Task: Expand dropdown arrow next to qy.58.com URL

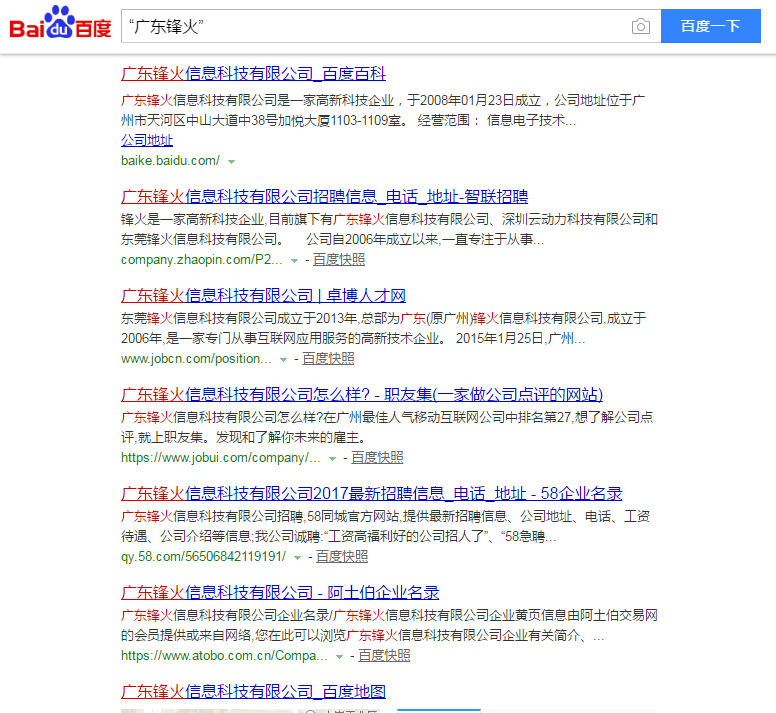Action: pos(297,557)
